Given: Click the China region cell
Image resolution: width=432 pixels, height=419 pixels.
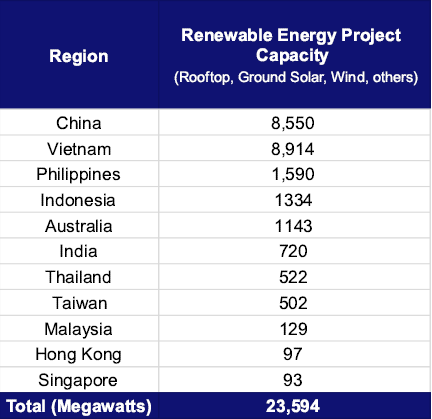Looking at the screenshot, I should 79,123.
